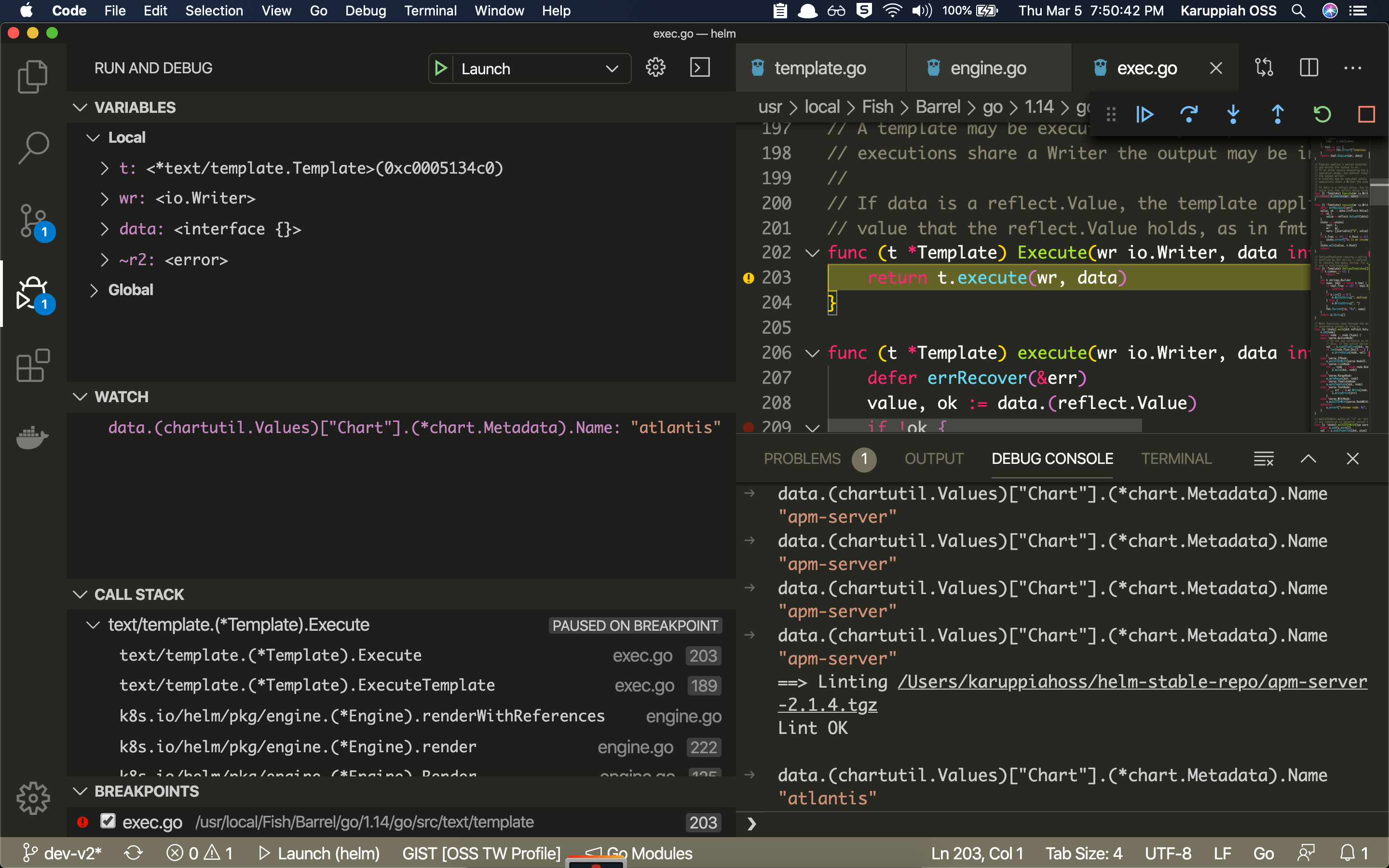Start debugging with green play button
Viewport: 1389px width, 868px height.
tap(441, 68)
